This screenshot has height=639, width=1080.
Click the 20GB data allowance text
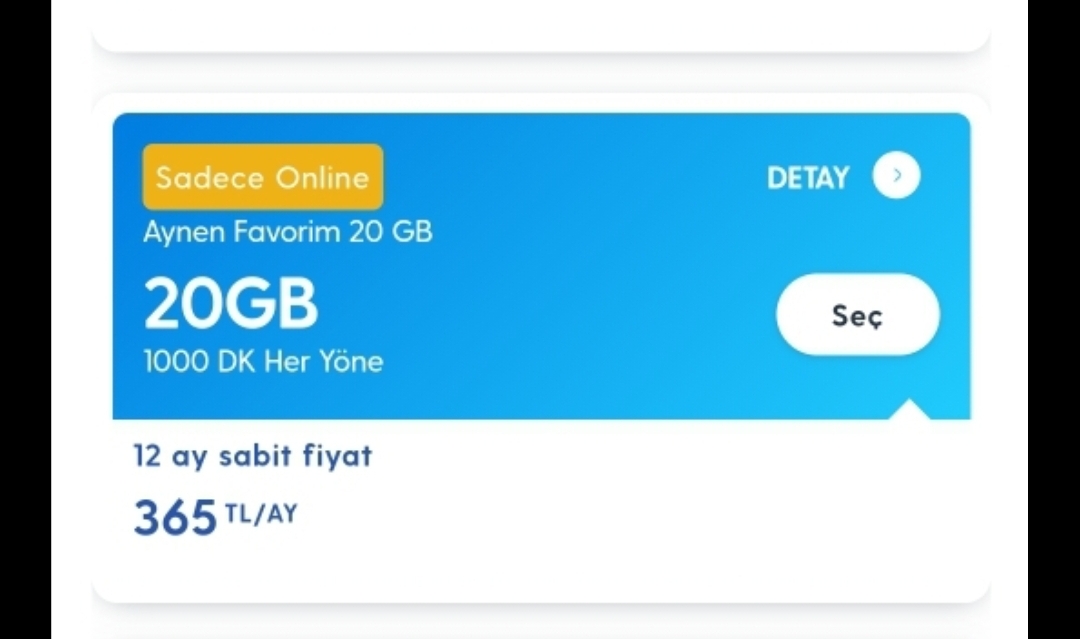click(x=231, y=302)
